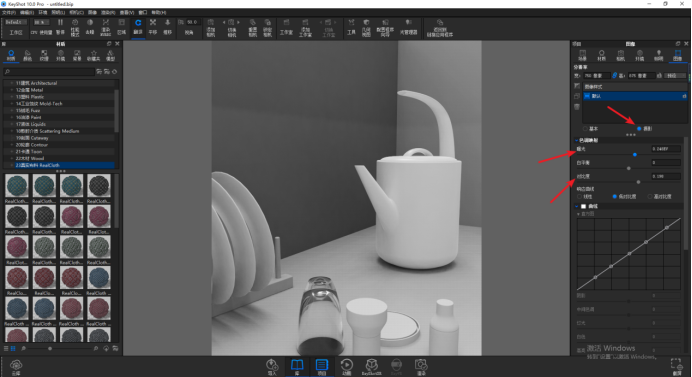Open the light manager icon
Screen dimensions: 692x377
click(x=409, y=23)
